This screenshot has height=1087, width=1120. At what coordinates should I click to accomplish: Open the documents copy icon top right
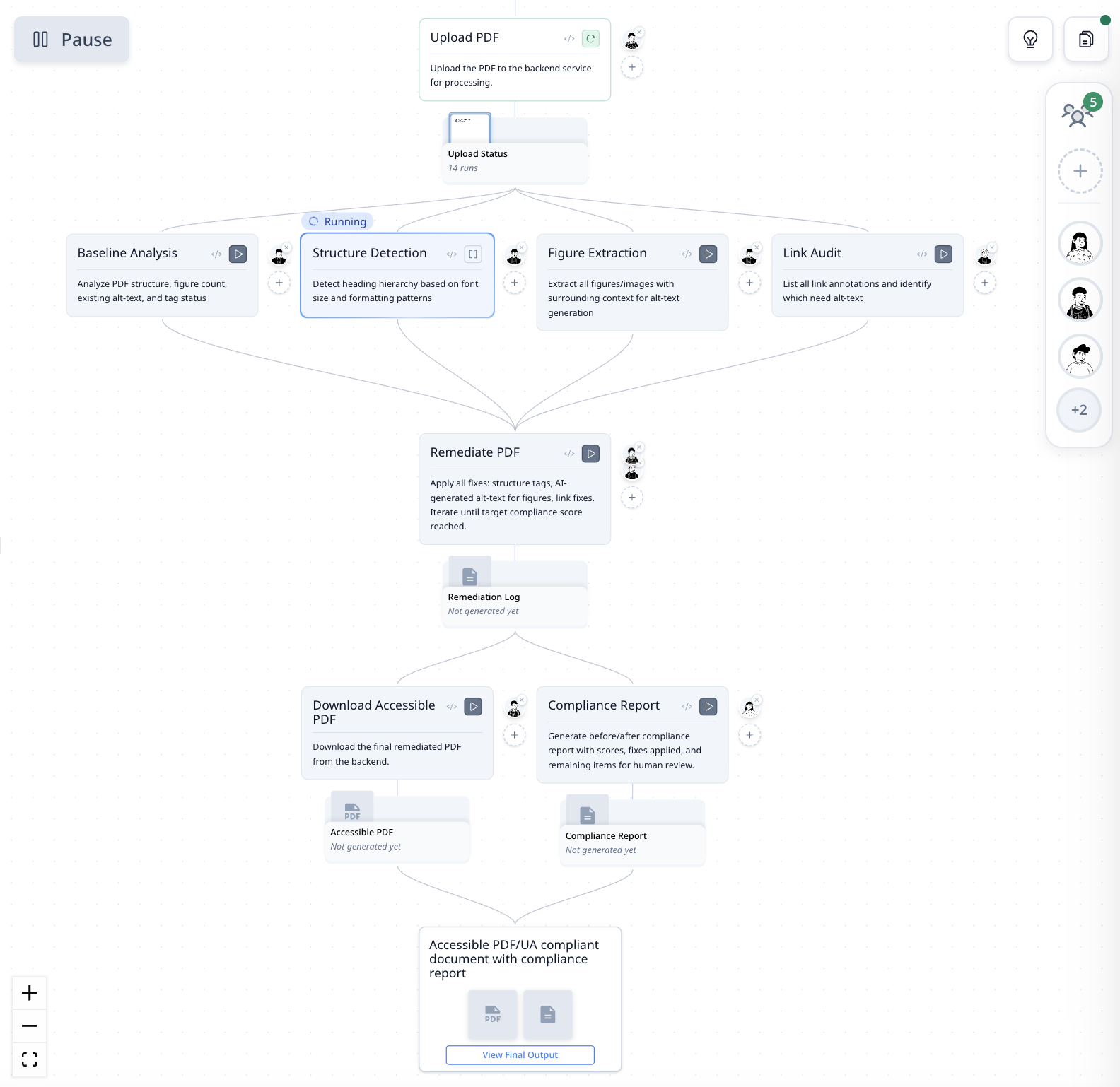pyautogui.click(x=1085, y=40)
